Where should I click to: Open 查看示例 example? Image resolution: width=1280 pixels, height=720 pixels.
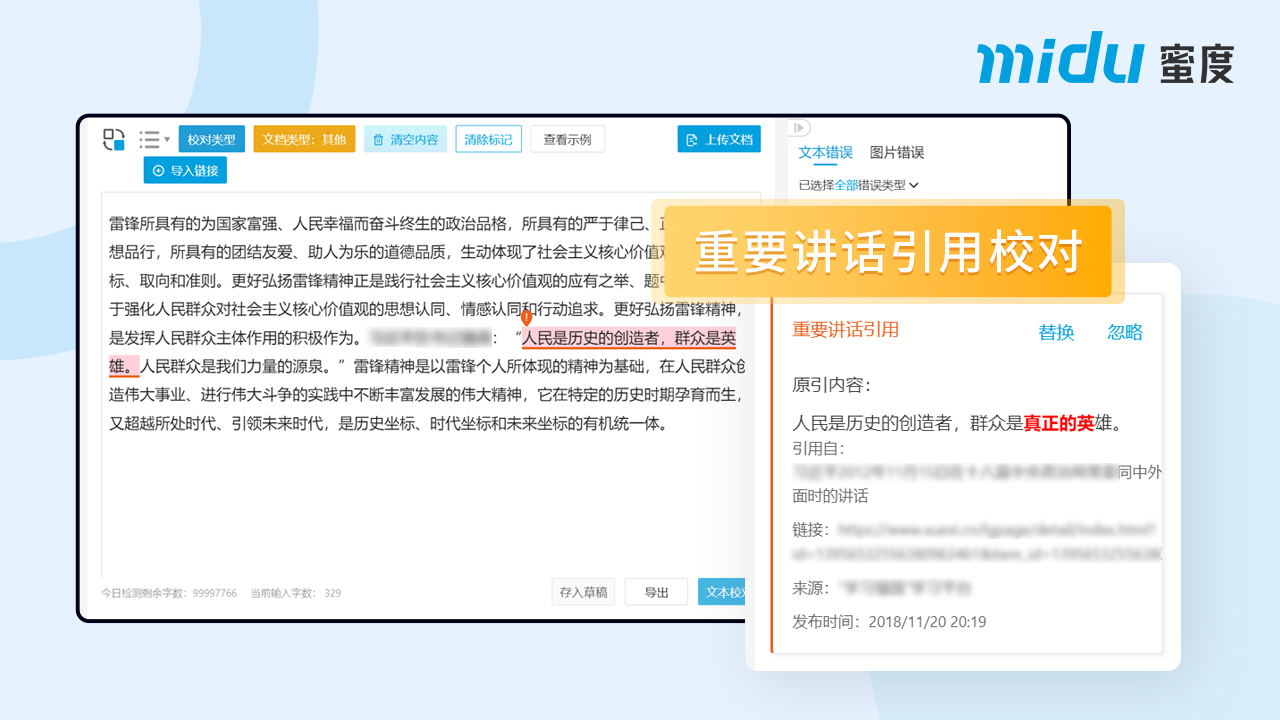click(567, 140)
